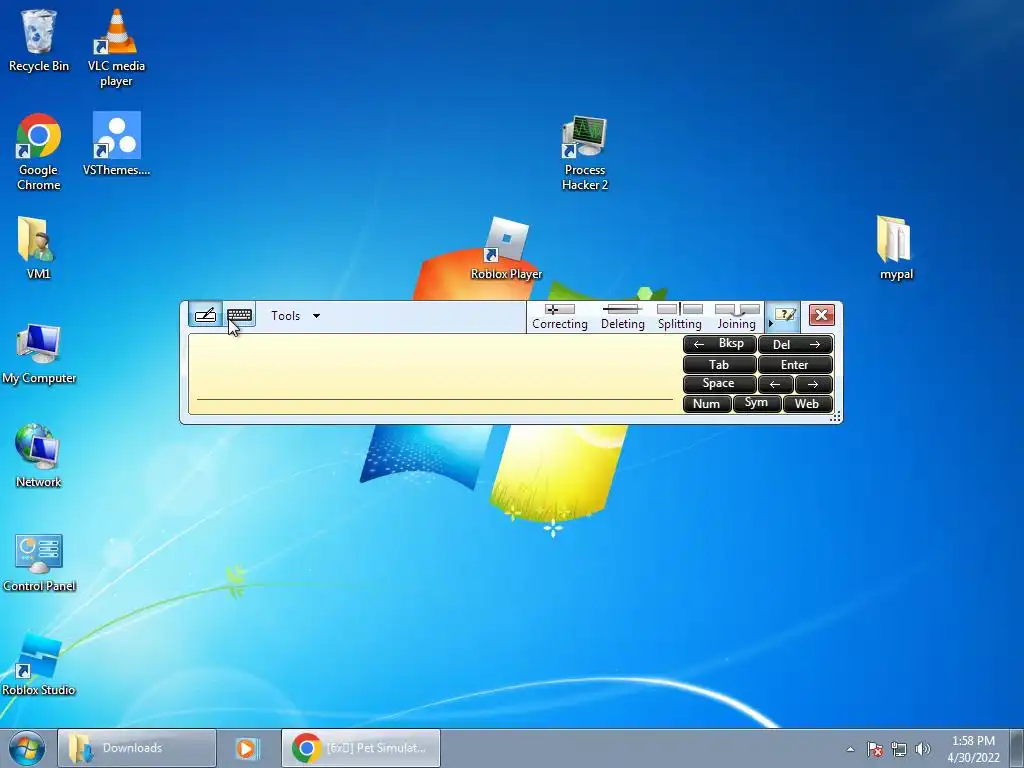The width and height of the screenshot is (1024, 768).
Task: Switch to the touch keyboard mode
Action: (x=240, y=315)
